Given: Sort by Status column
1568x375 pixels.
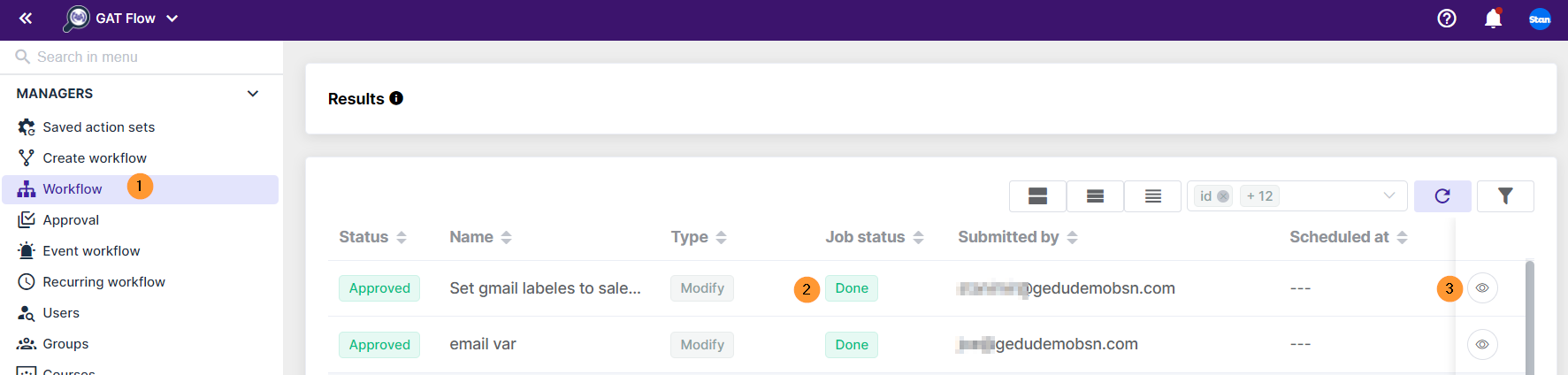Looking at the screenshot, I should pos(402,237).
